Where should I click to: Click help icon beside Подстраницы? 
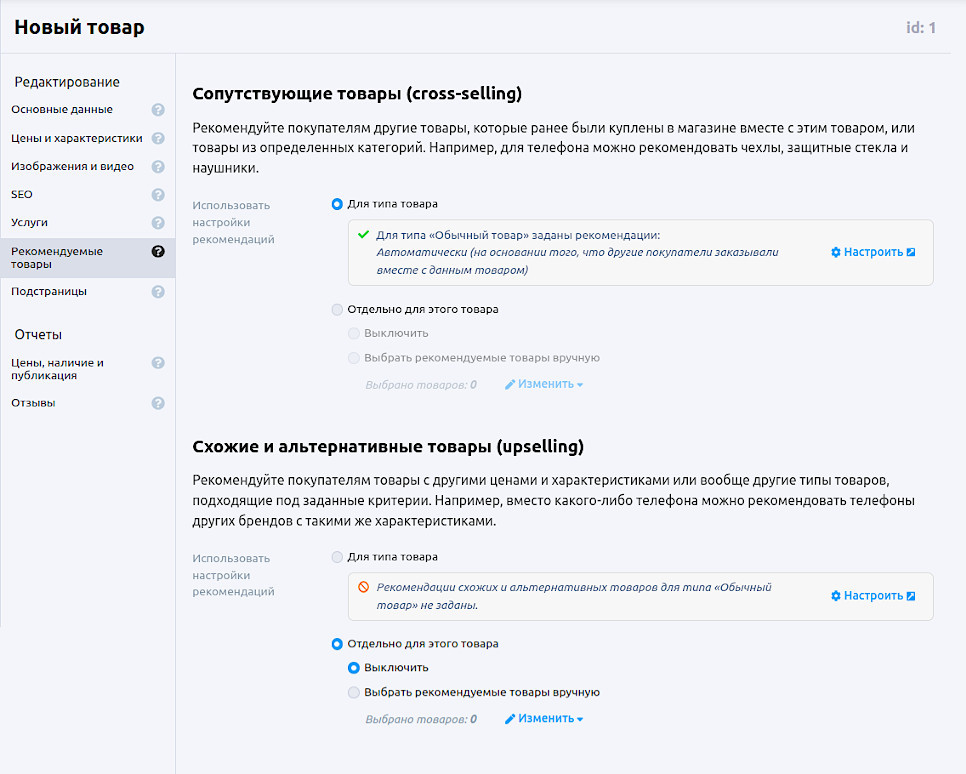(x=158, y=292)
